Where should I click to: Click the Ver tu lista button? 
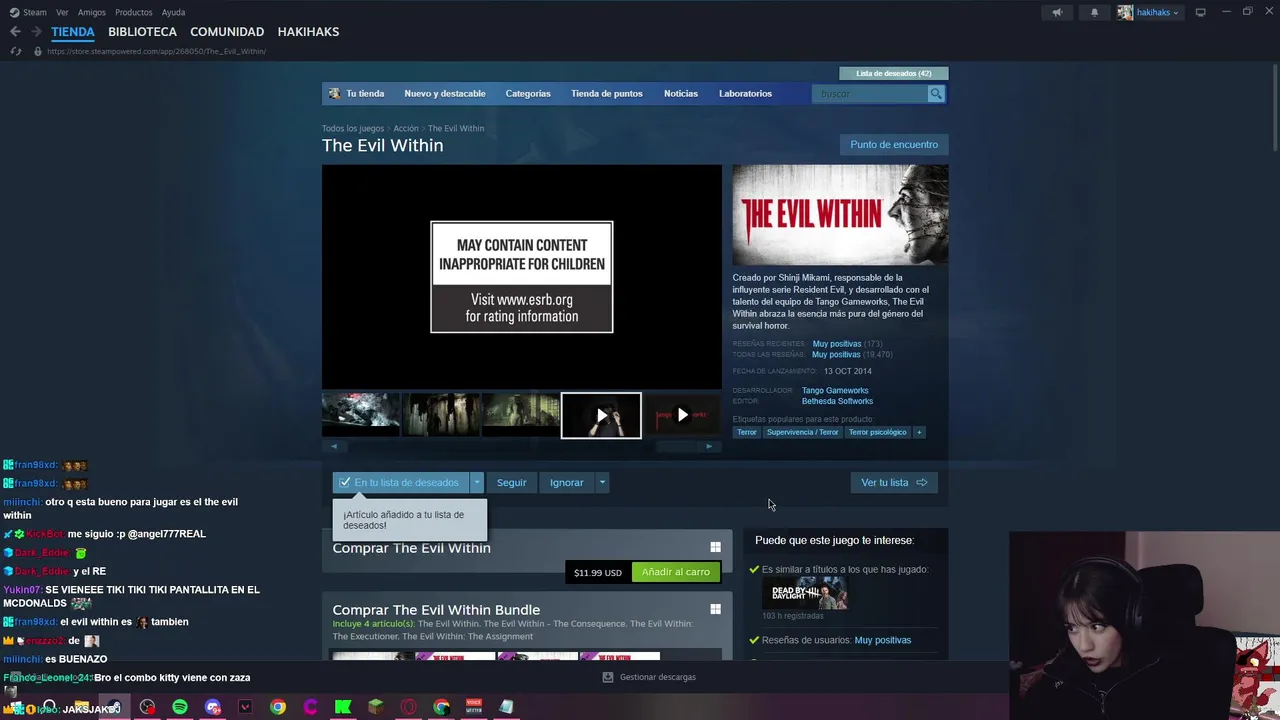[894, 482]
